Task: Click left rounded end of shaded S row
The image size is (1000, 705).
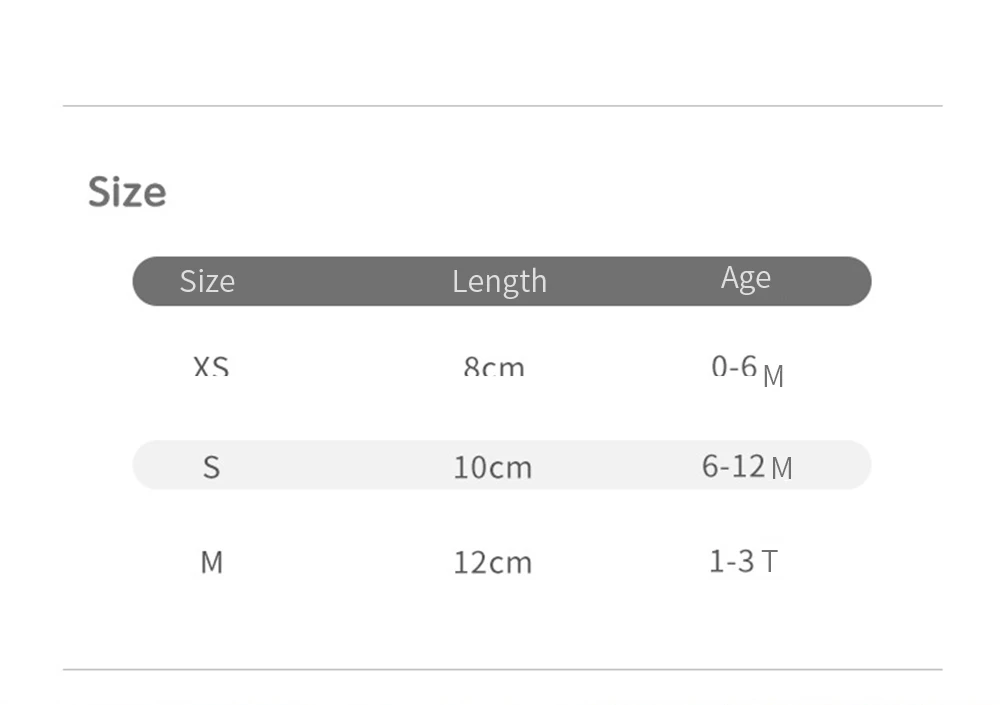Action: point(145,465)
